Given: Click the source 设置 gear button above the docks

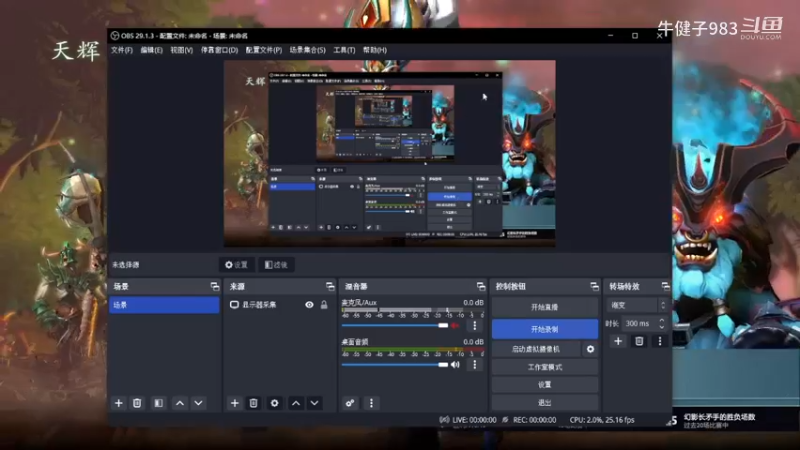Looking at the screenshot, I should 237,265.
